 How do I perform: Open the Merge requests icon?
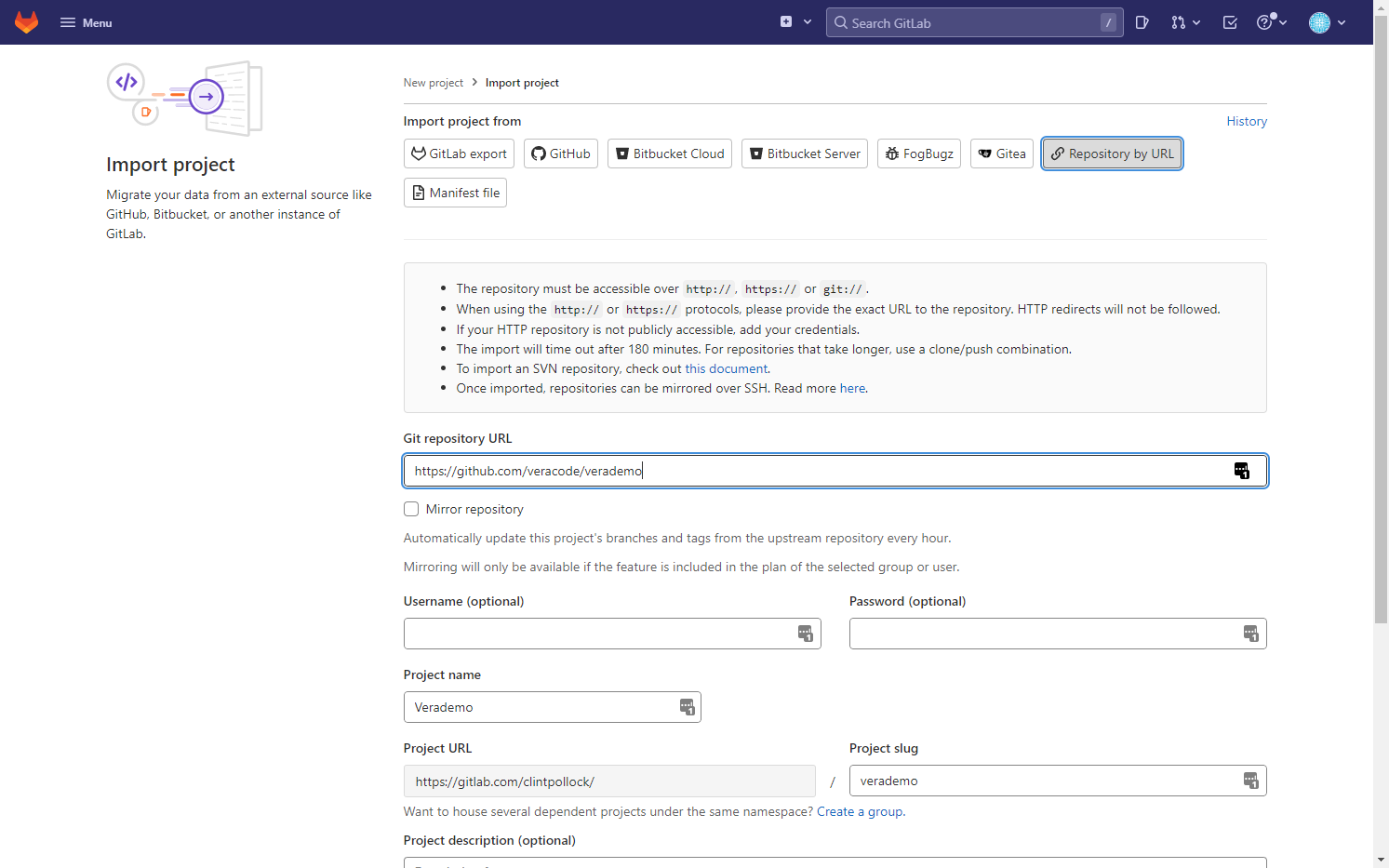pos(1179,22)
